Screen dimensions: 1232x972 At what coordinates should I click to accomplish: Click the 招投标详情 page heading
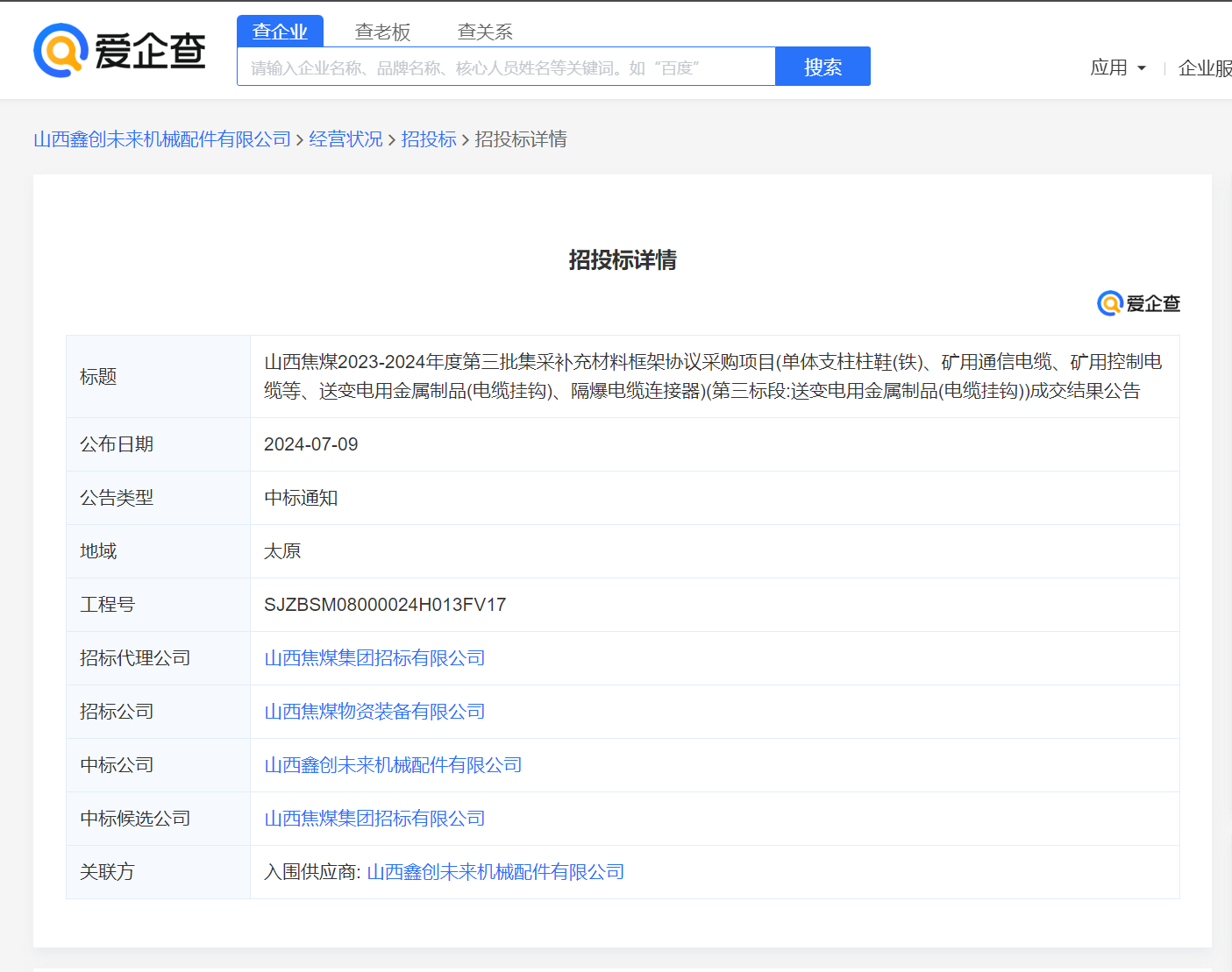(x=623, y=260)
